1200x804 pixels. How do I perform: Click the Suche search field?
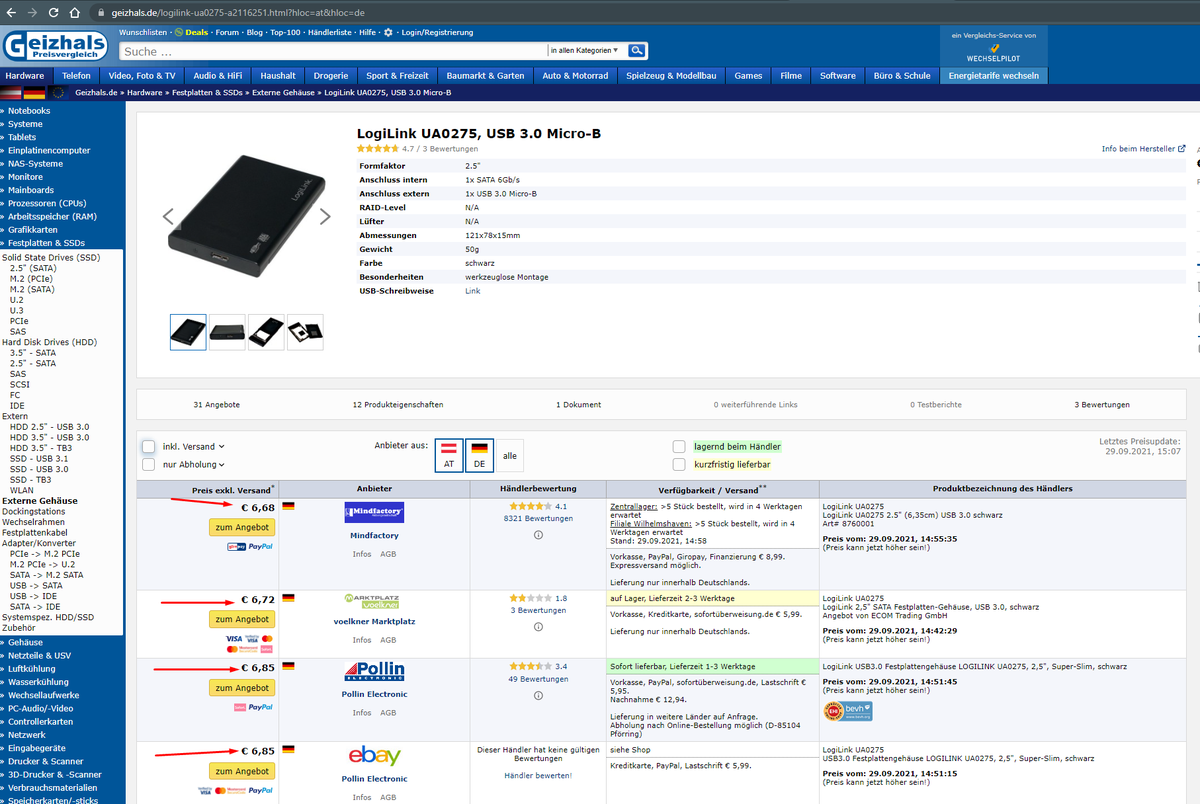click(333, 50)
